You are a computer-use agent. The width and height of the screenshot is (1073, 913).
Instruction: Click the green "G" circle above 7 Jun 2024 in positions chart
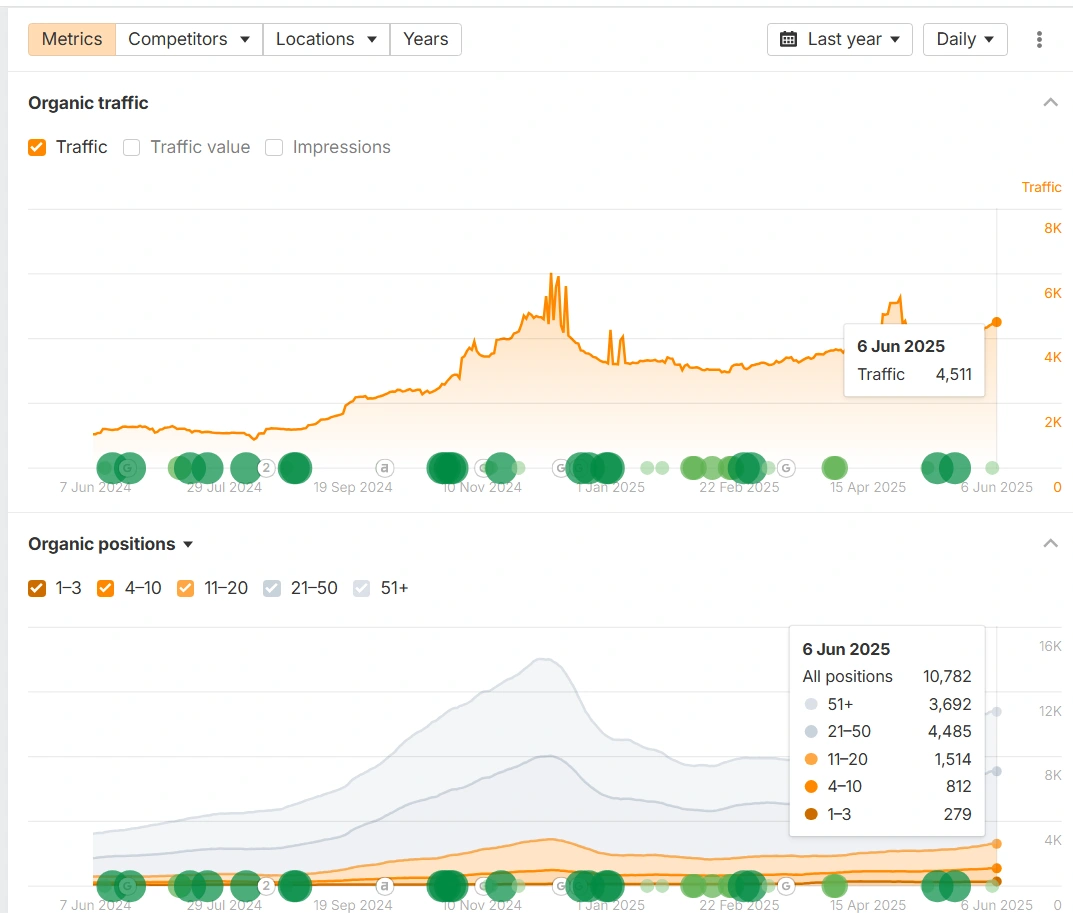[x=127, y=886]
